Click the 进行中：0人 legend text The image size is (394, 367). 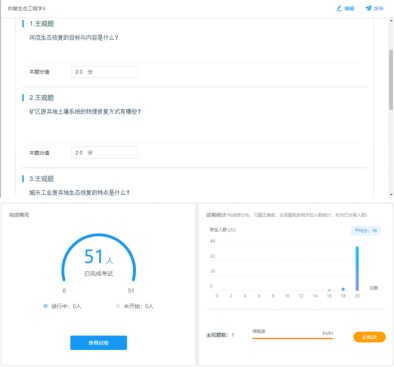coord(66,306)
